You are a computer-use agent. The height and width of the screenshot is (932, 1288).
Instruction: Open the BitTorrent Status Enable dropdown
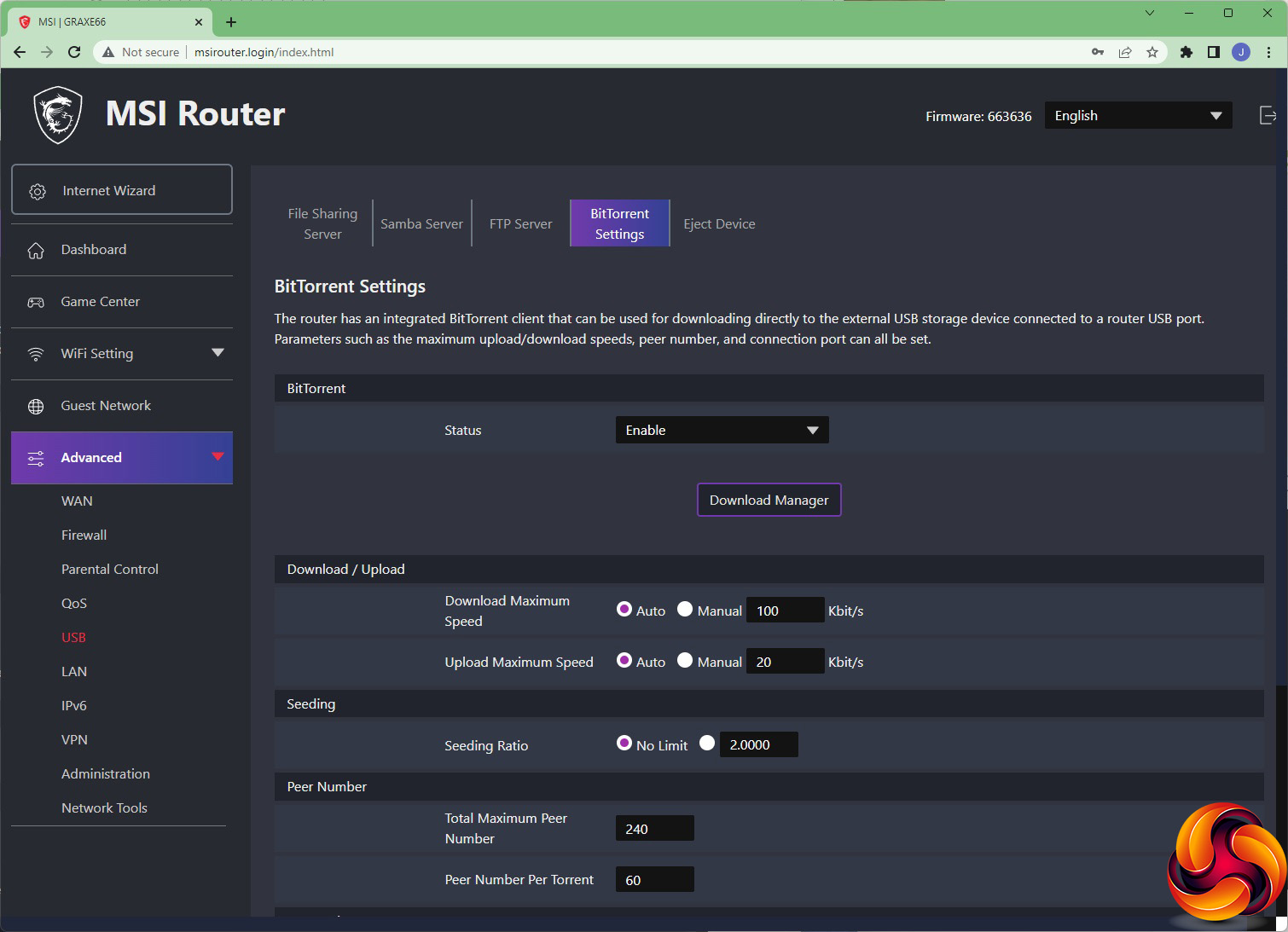coord(722,430)
